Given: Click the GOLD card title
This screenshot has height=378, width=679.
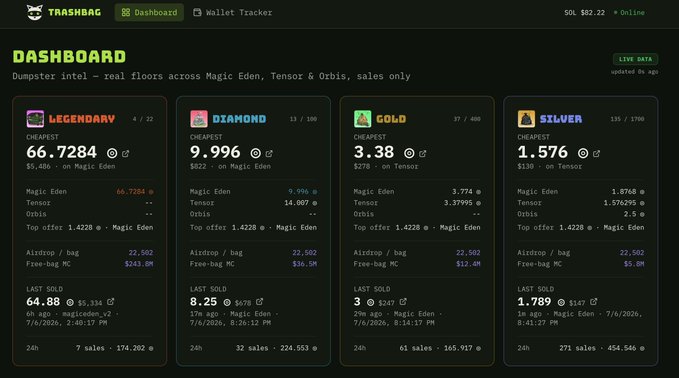Looking at the screenshot, I should pos(391,119).
